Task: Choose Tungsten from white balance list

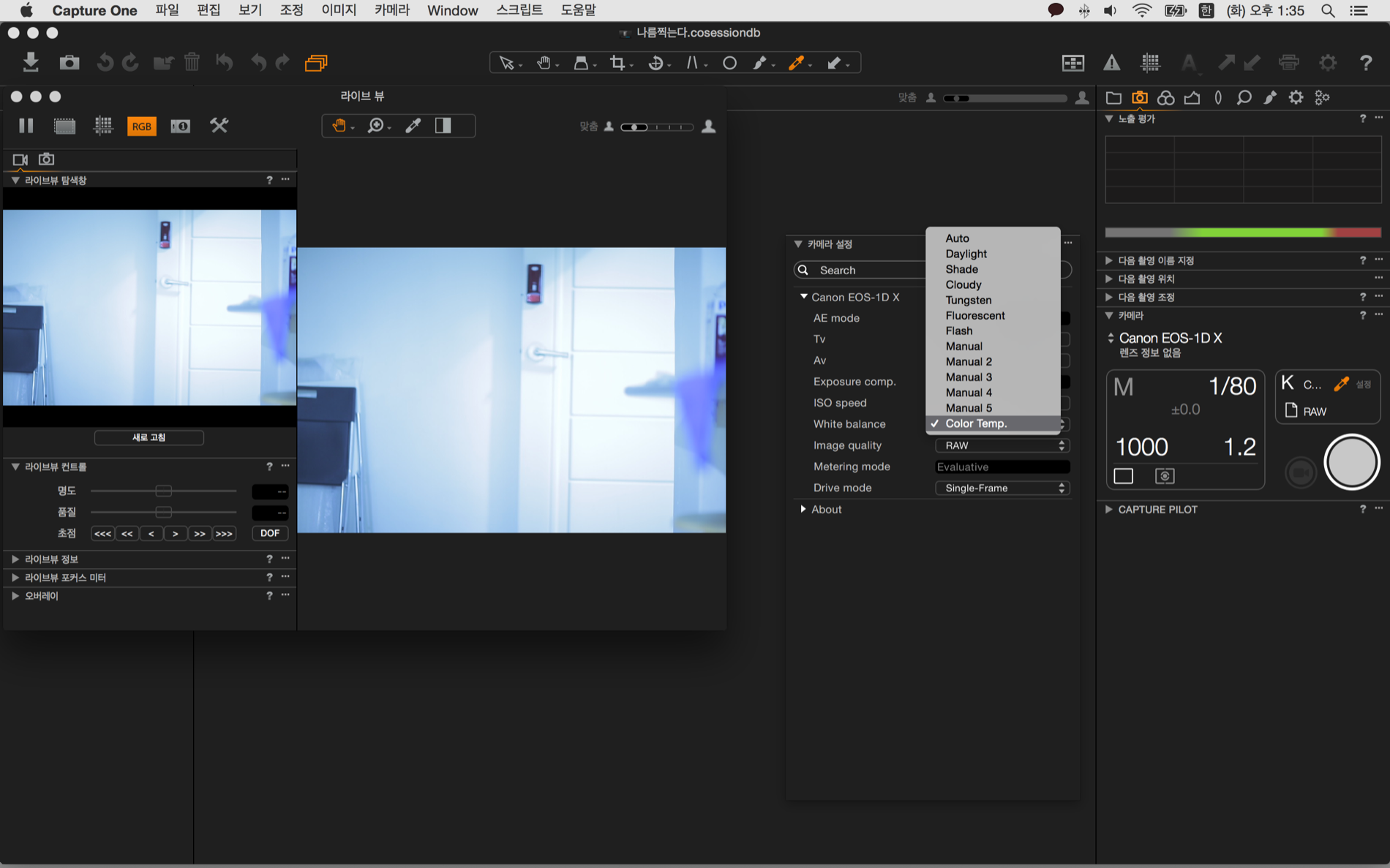Action: (x=968, y=300)
